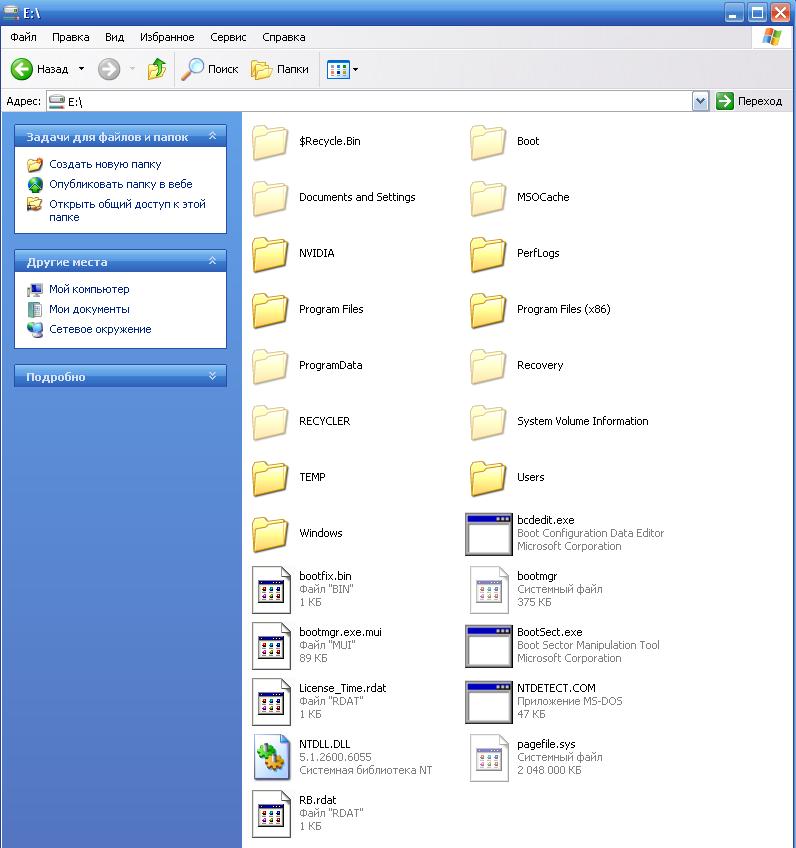This screenshot has width=796, height=848.
Task: Click the Up one folder icon
Action: coord(156,69)
